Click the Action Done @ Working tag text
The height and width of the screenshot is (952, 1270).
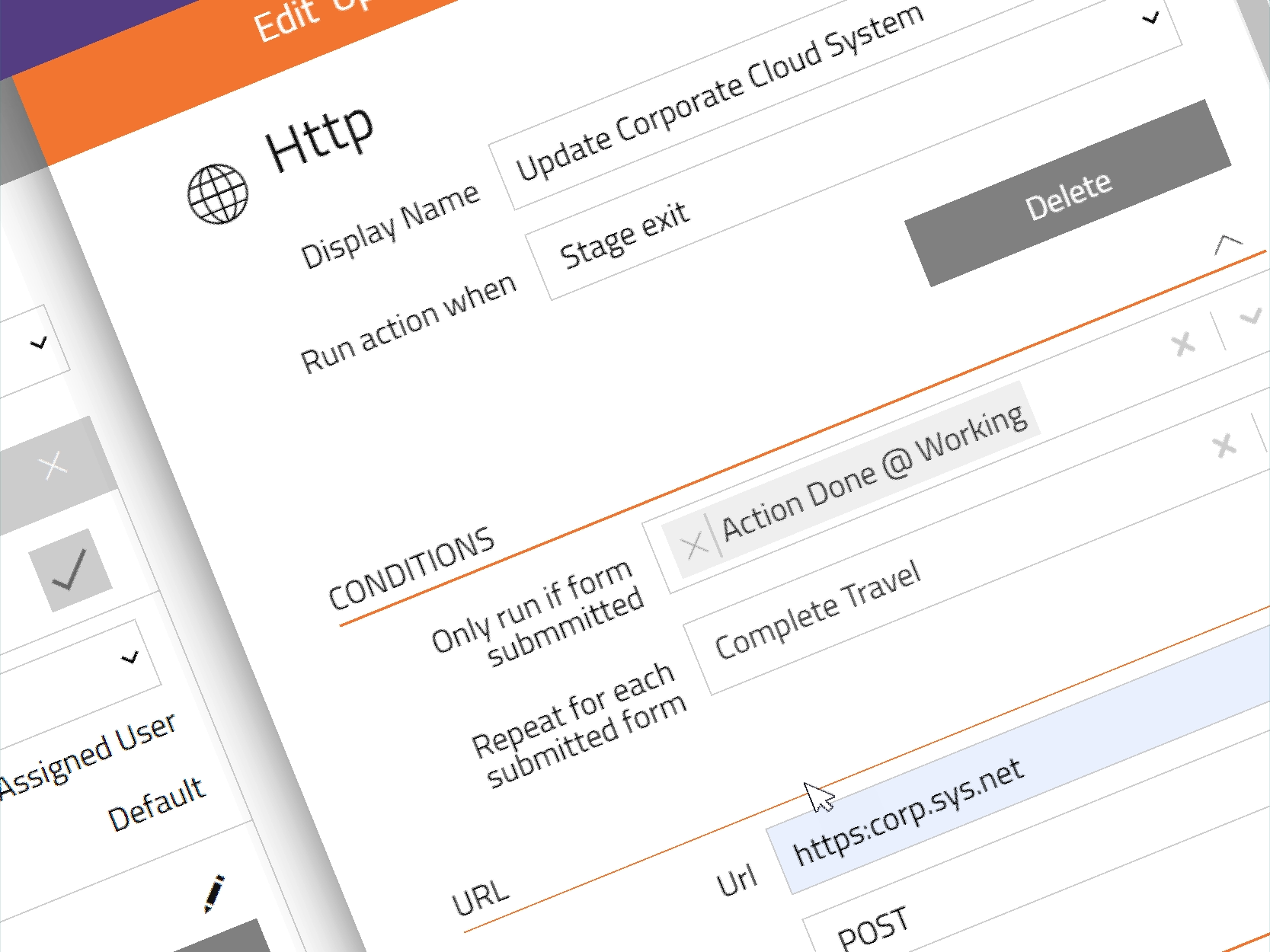(875, 474)
